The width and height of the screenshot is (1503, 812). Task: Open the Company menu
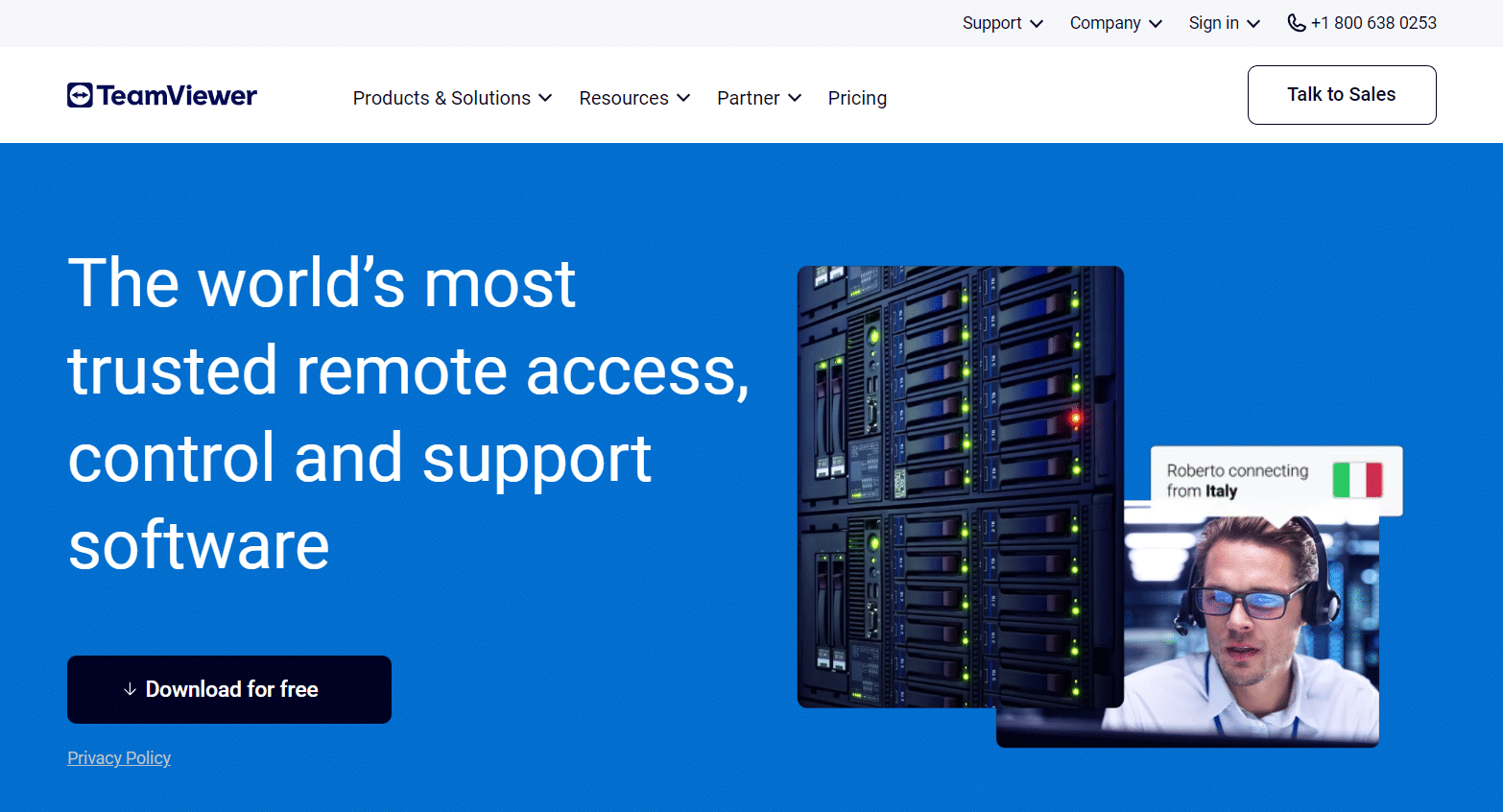pos(1115,23)
